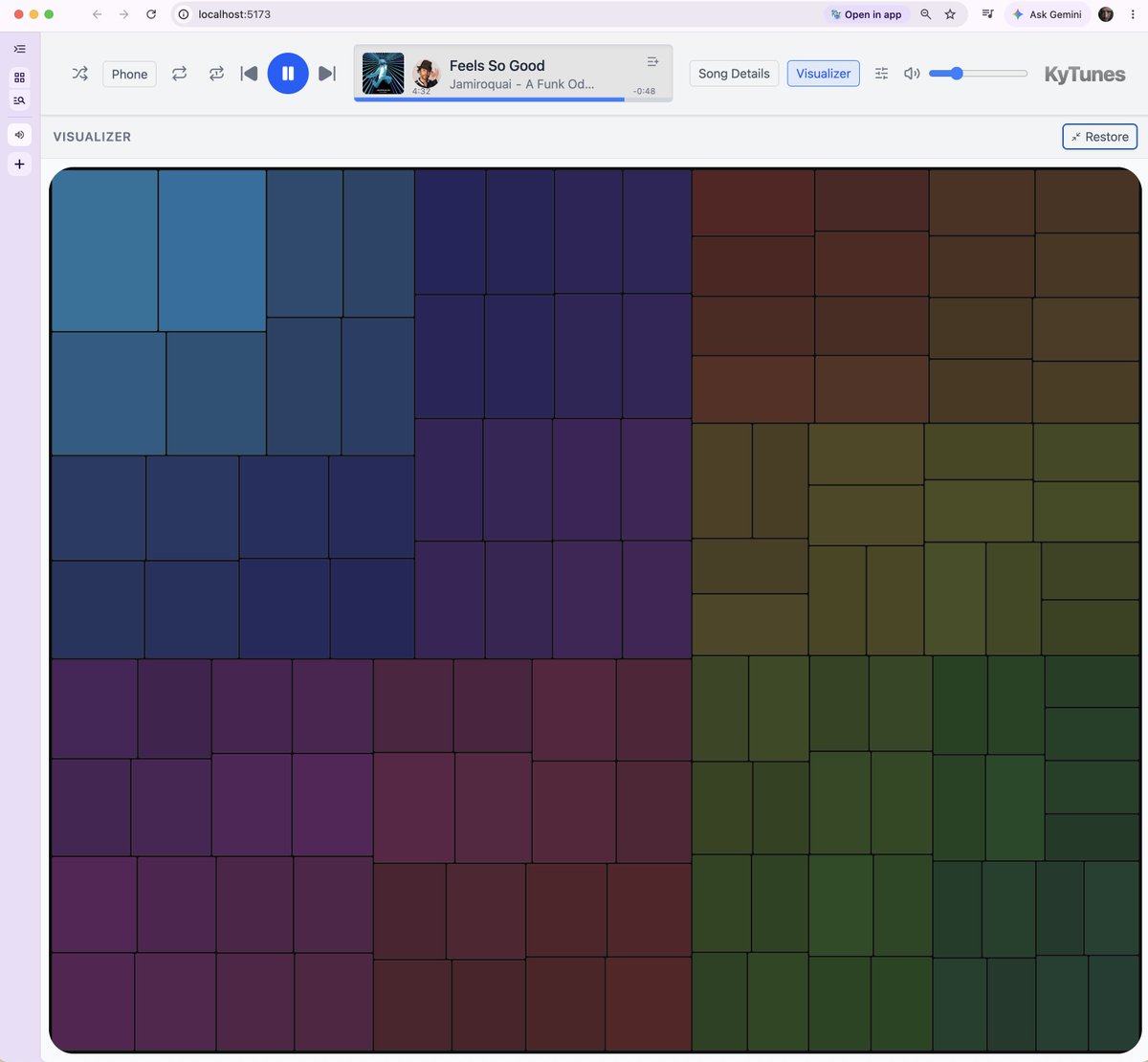Click the Jamiroquai artist photo
The image size is (1148, 1062).
[426, 73]
